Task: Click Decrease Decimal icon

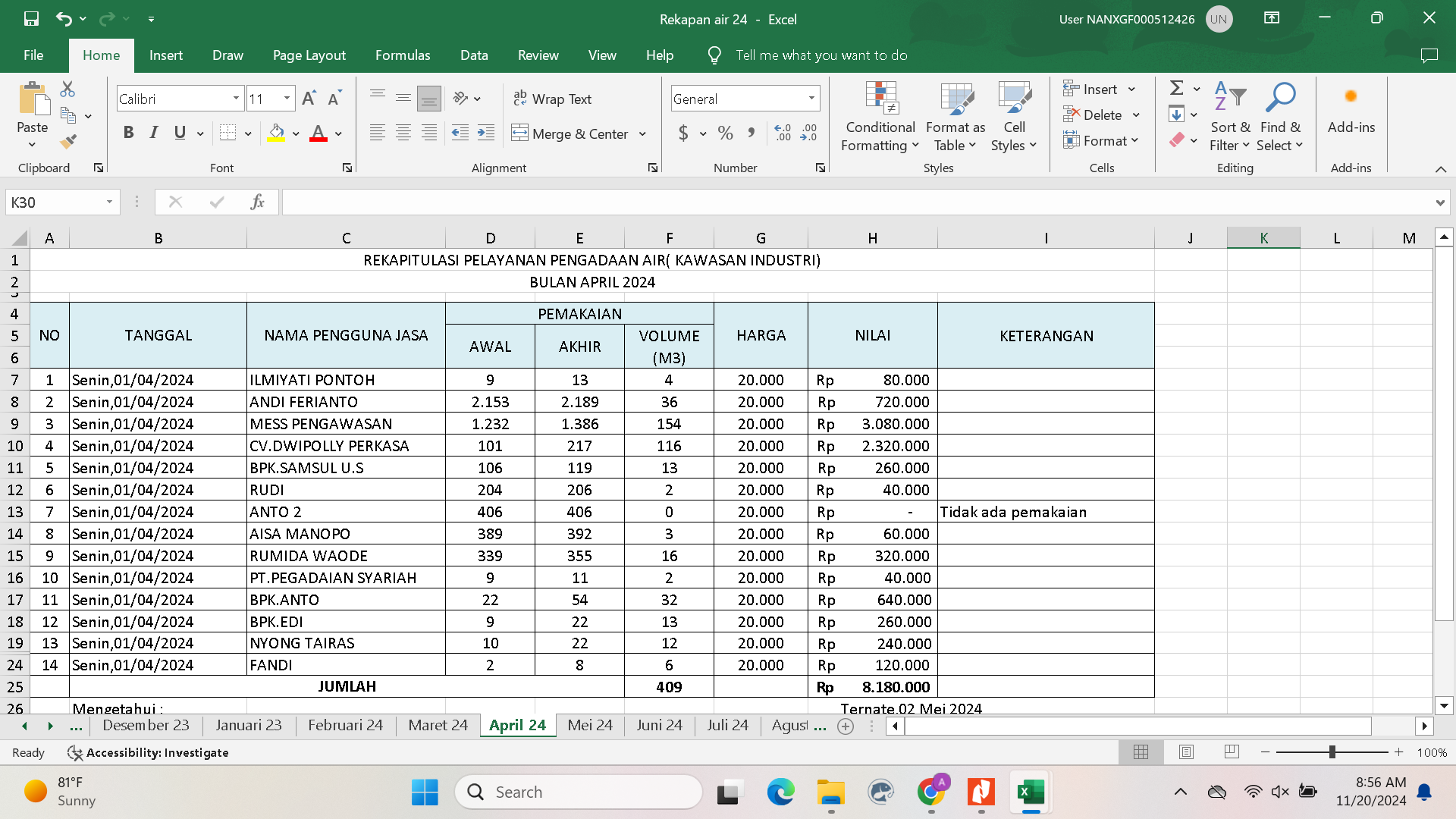Action: 809,133
